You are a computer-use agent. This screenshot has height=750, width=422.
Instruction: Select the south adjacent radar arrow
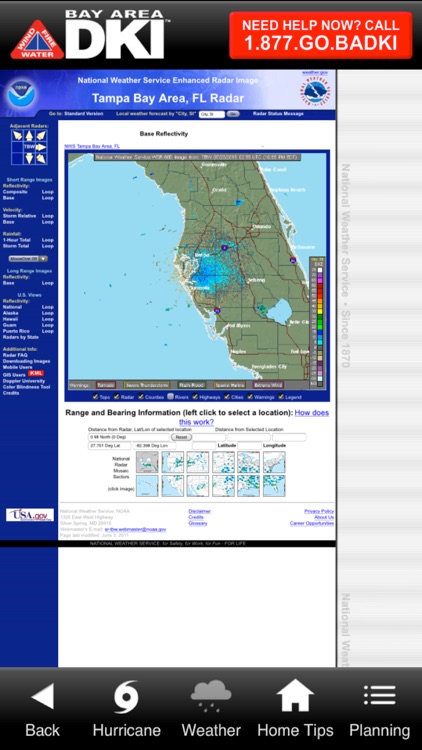pos(29,158)
